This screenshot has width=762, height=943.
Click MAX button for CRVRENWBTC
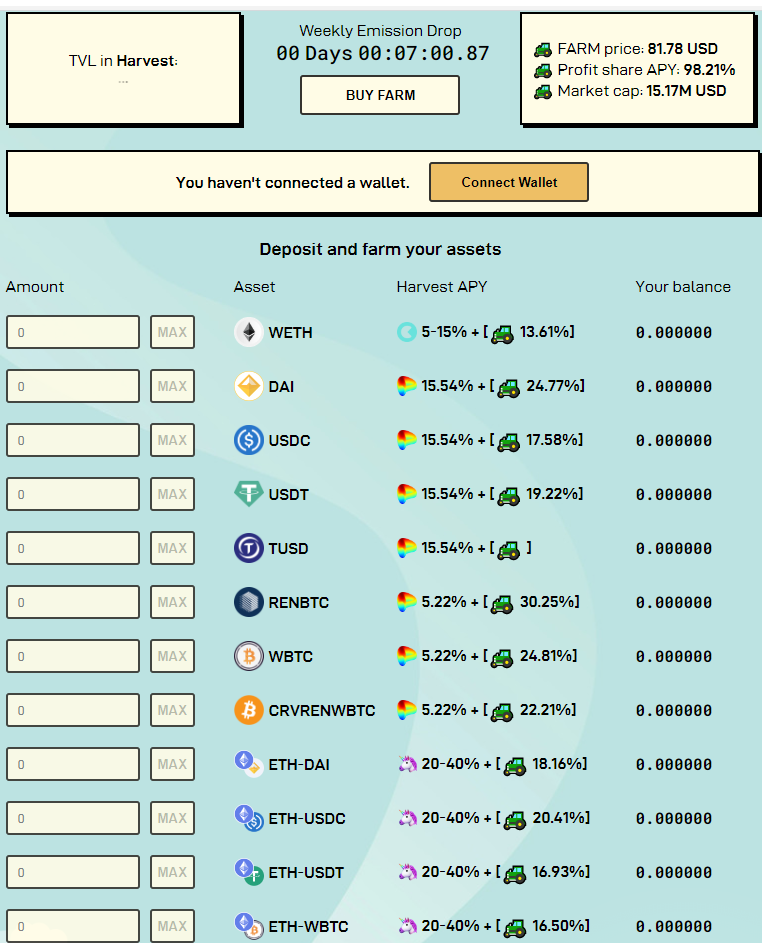[x=173, y=710]
